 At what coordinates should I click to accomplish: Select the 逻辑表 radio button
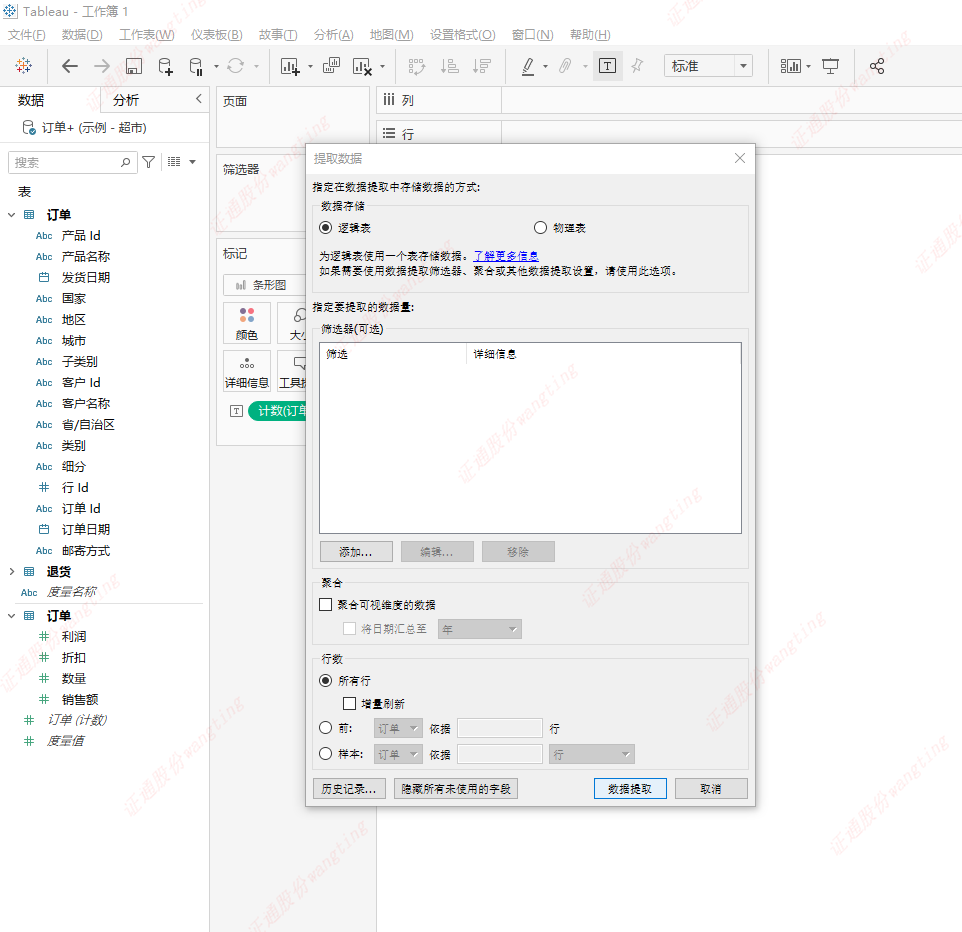326,228
